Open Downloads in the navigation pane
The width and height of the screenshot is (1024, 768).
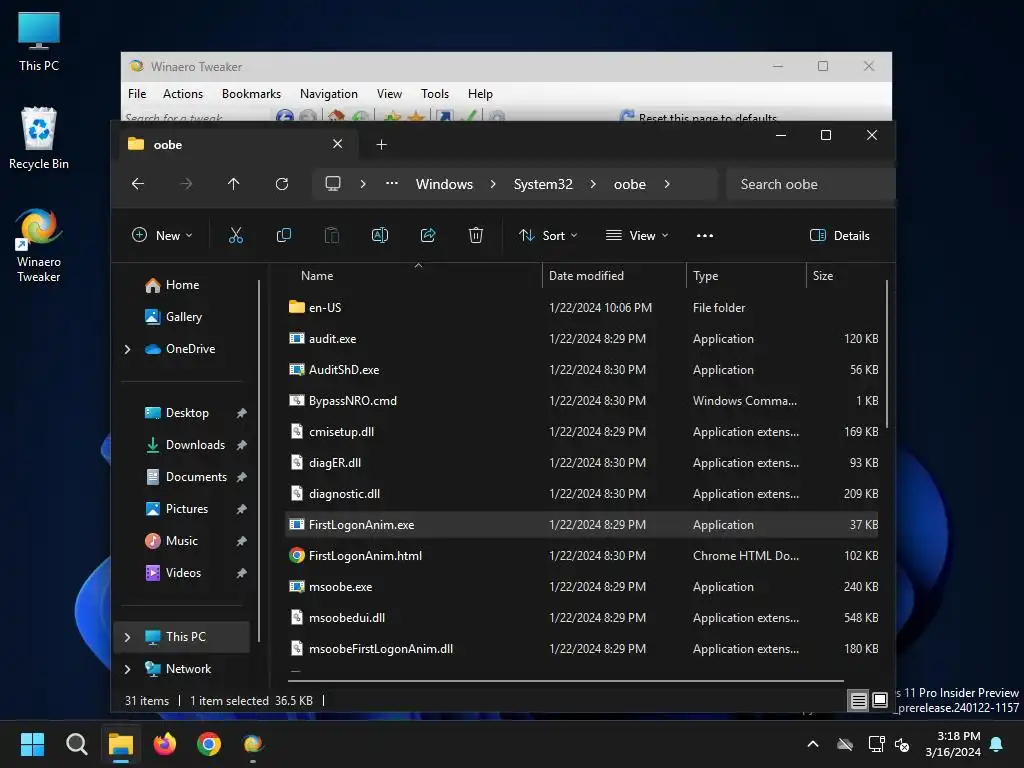tap(182, 445)
